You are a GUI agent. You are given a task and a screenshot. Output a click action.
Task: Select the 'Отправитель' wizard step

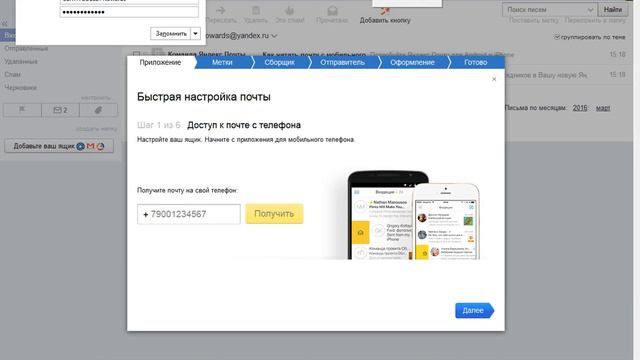pyautogui.click(x=342, y=62)
